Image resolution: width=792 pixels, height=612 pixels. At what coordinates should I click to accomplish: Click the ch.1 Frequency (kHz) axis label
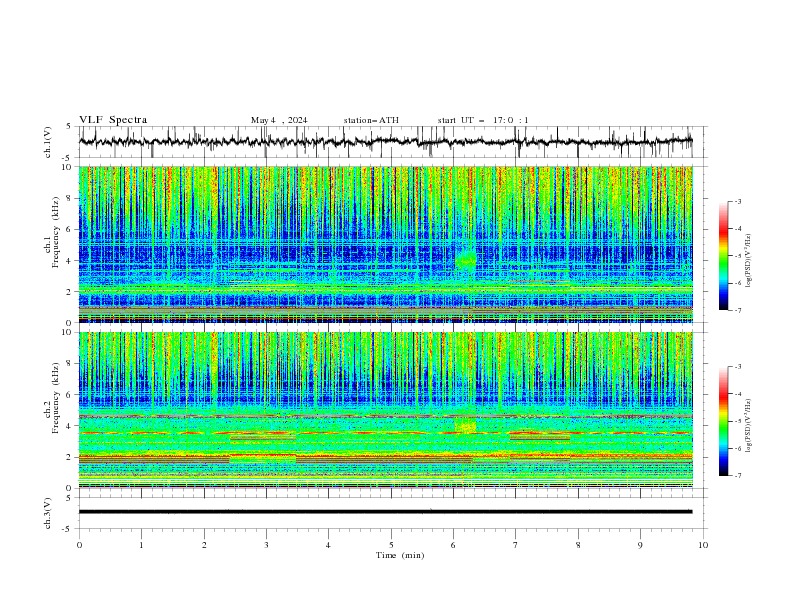[52, 244]
